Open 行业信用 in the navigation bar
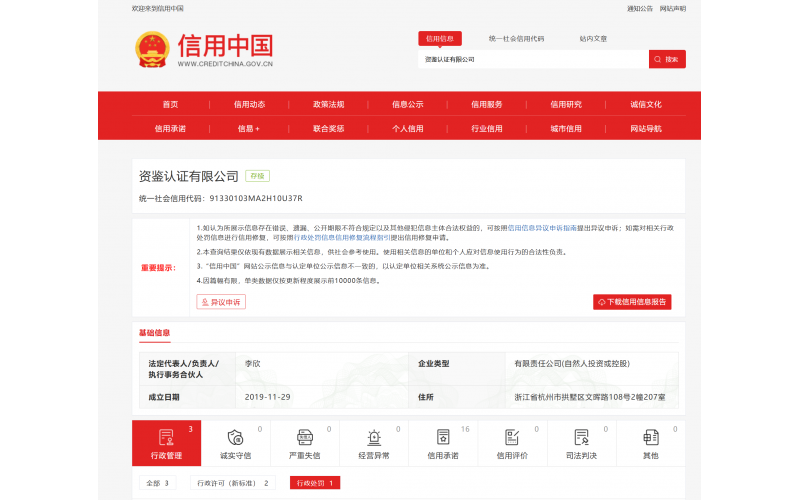The width and height of the screenshot is (800, 500). [487, 129]
